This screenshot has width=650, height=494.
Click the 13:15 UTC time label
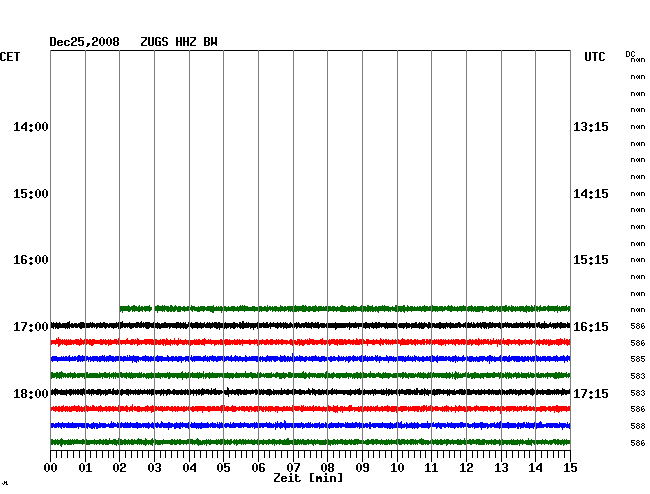pos(591,126)
